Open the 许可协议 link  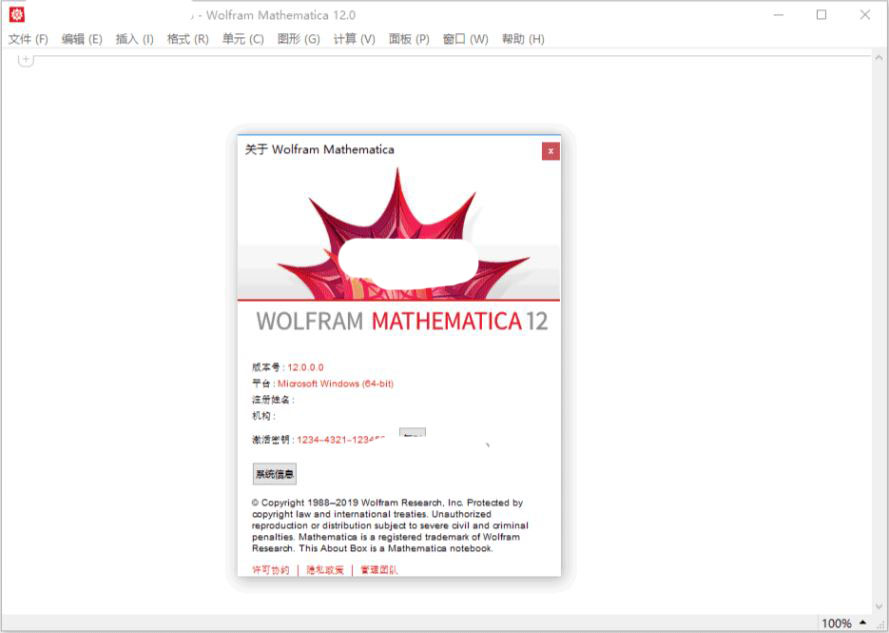270,570
